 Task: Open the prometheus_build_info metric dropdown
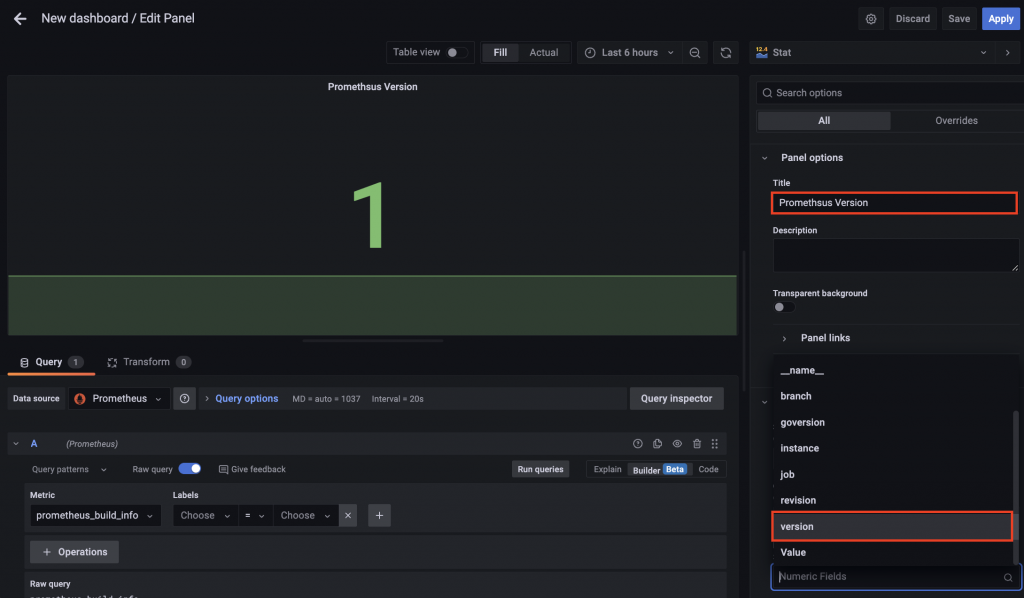[95, 516]
